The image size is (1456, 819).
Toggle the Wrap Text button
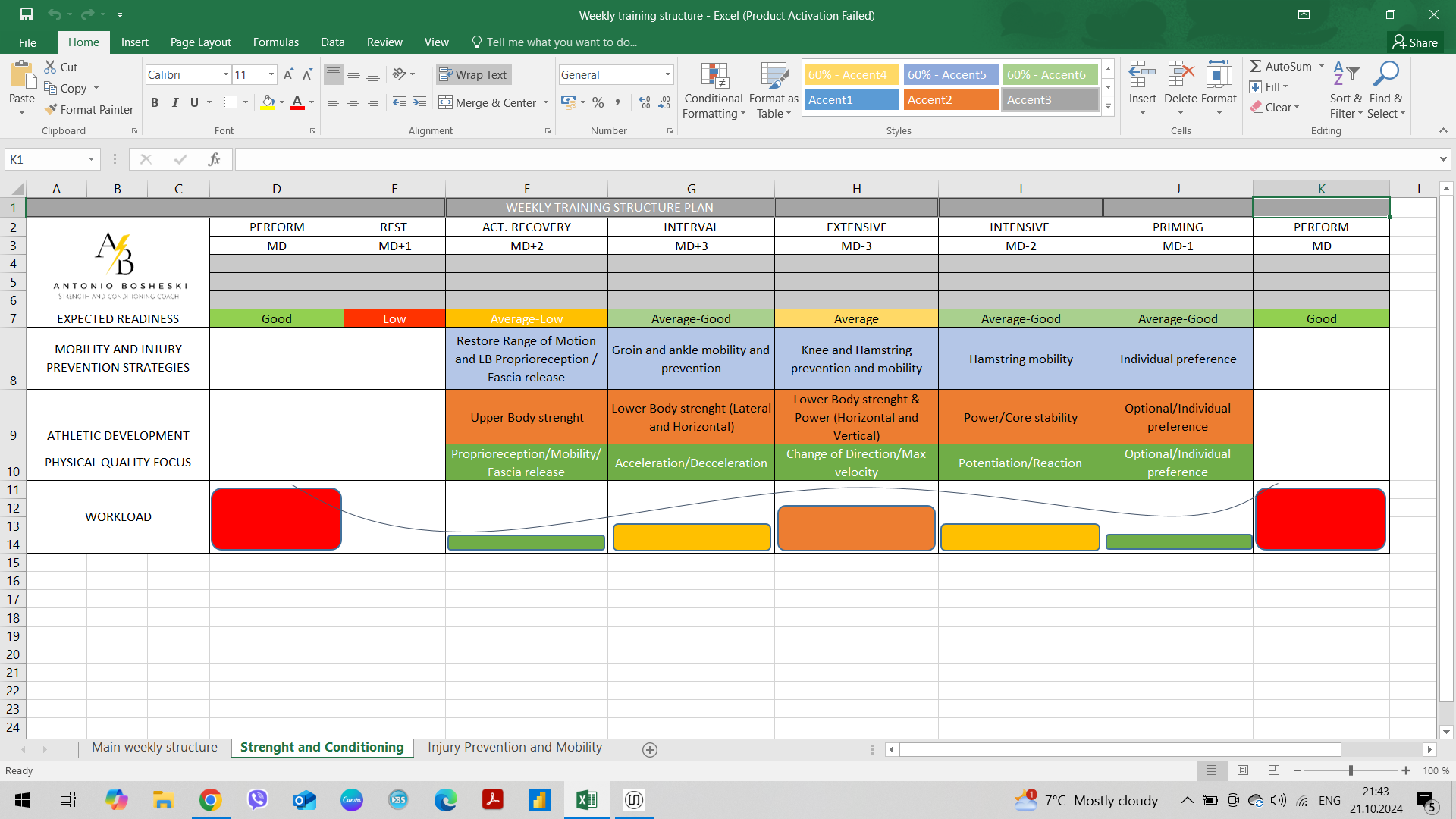(x=473, y=74)
